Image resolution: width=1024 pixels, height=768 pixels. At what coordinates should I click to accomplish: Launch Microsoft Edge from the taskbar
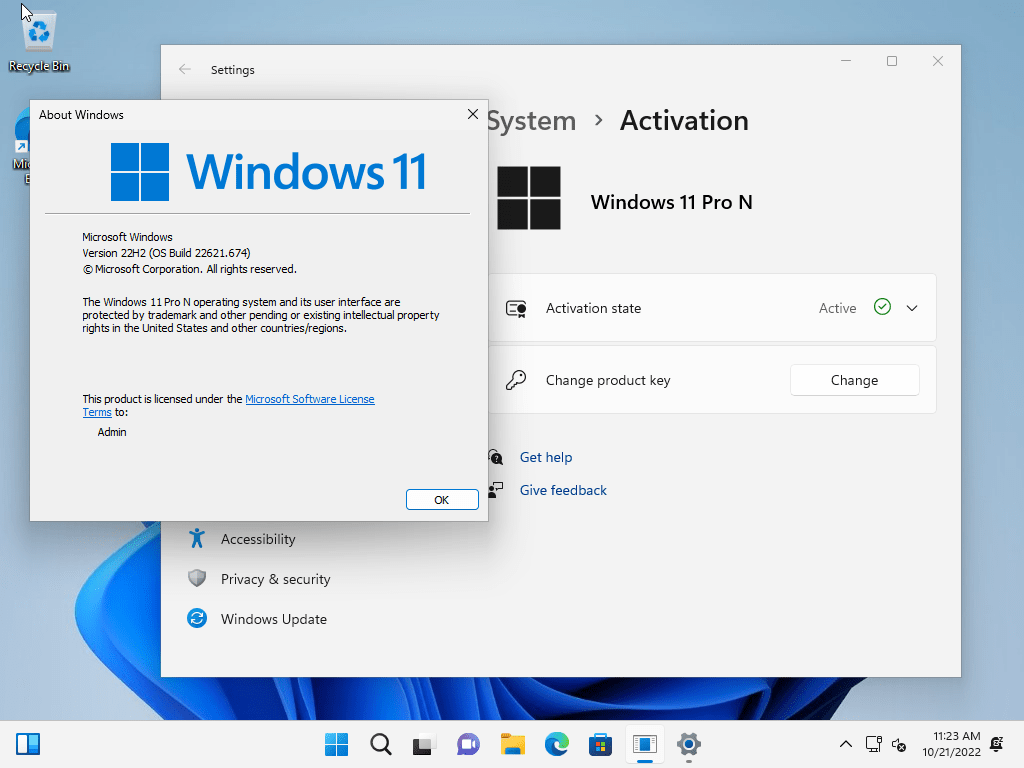click(557, 744)
